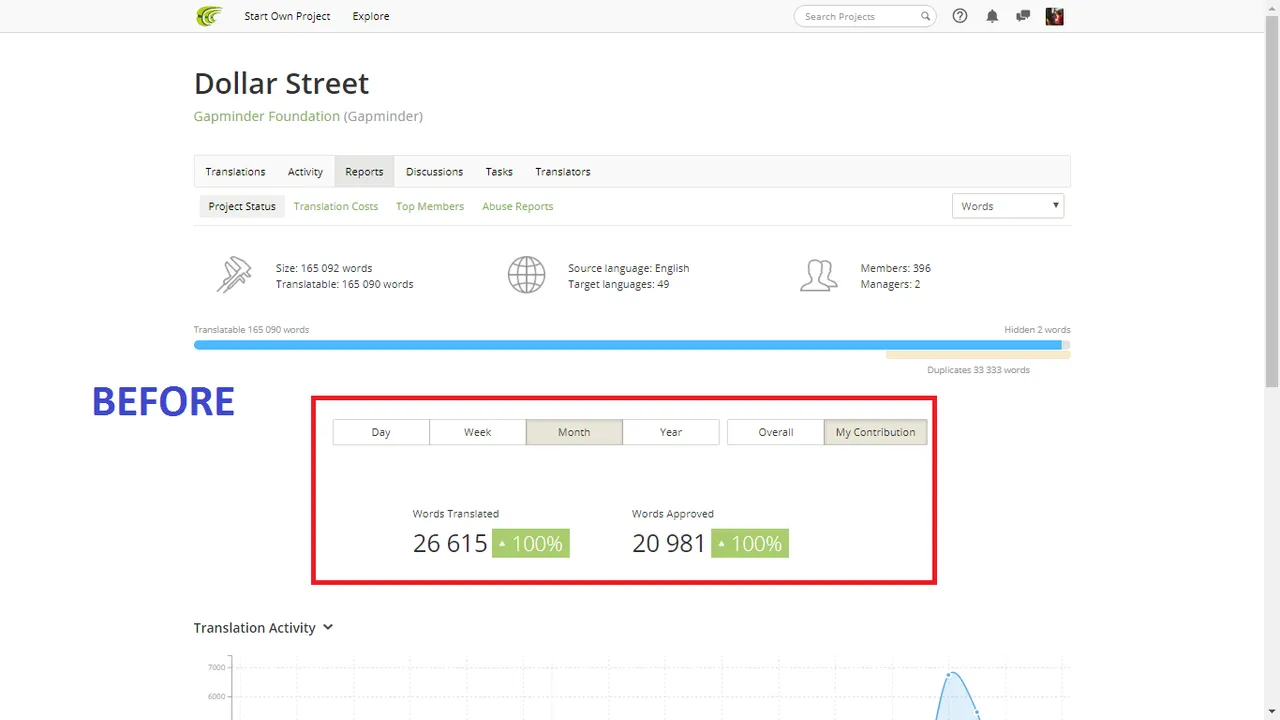Open the user profile avatar
The height and width of the screenshot is (720, 1280).
1054,16
